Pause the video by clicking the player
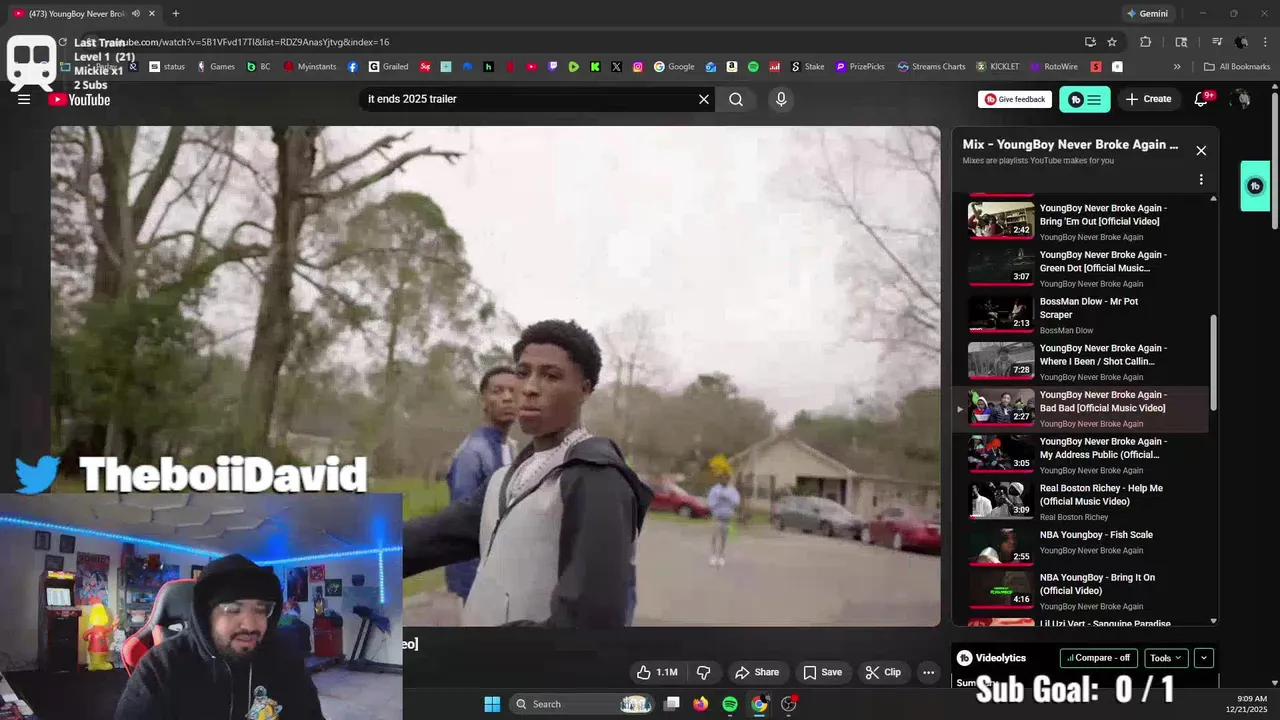This screenshot has height=720, width=1280. pyautogui.click(x=496, y=376)
